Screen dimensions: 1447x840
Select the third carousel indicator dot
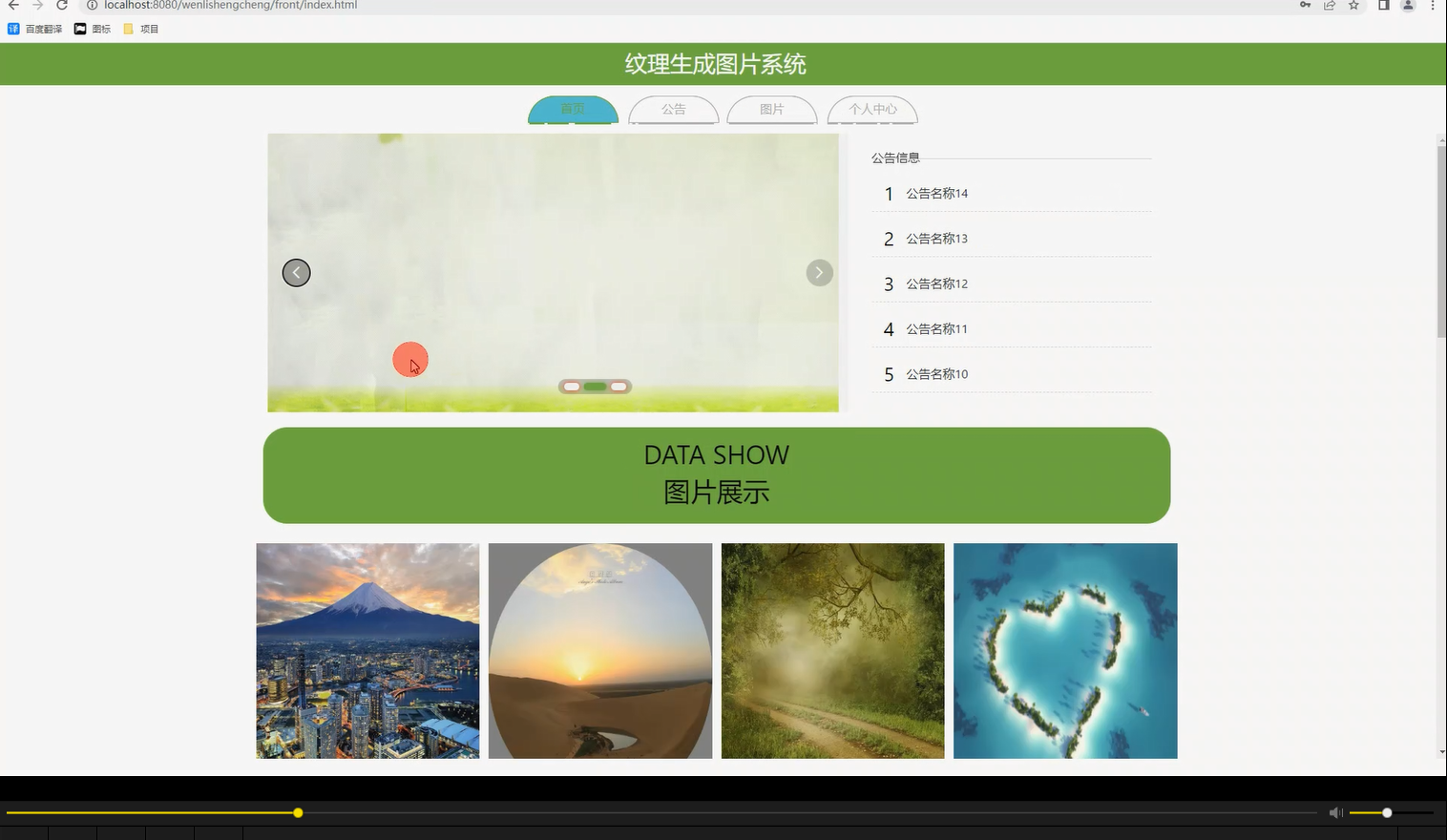coord(619,386)
